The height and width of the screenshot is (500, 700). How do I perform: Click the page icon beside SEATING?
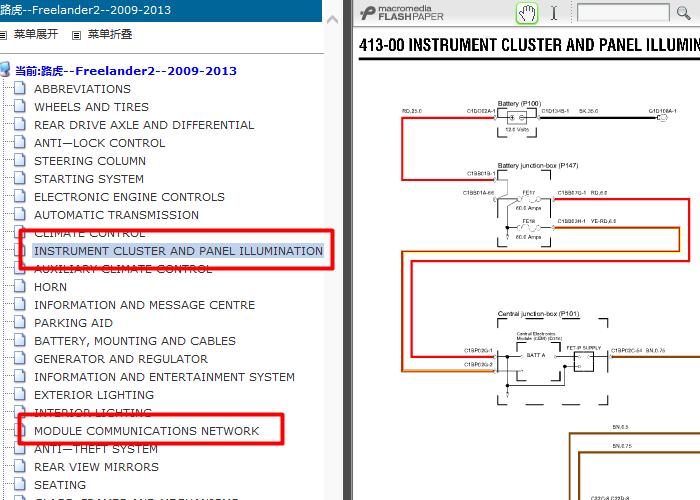point(20,484)
